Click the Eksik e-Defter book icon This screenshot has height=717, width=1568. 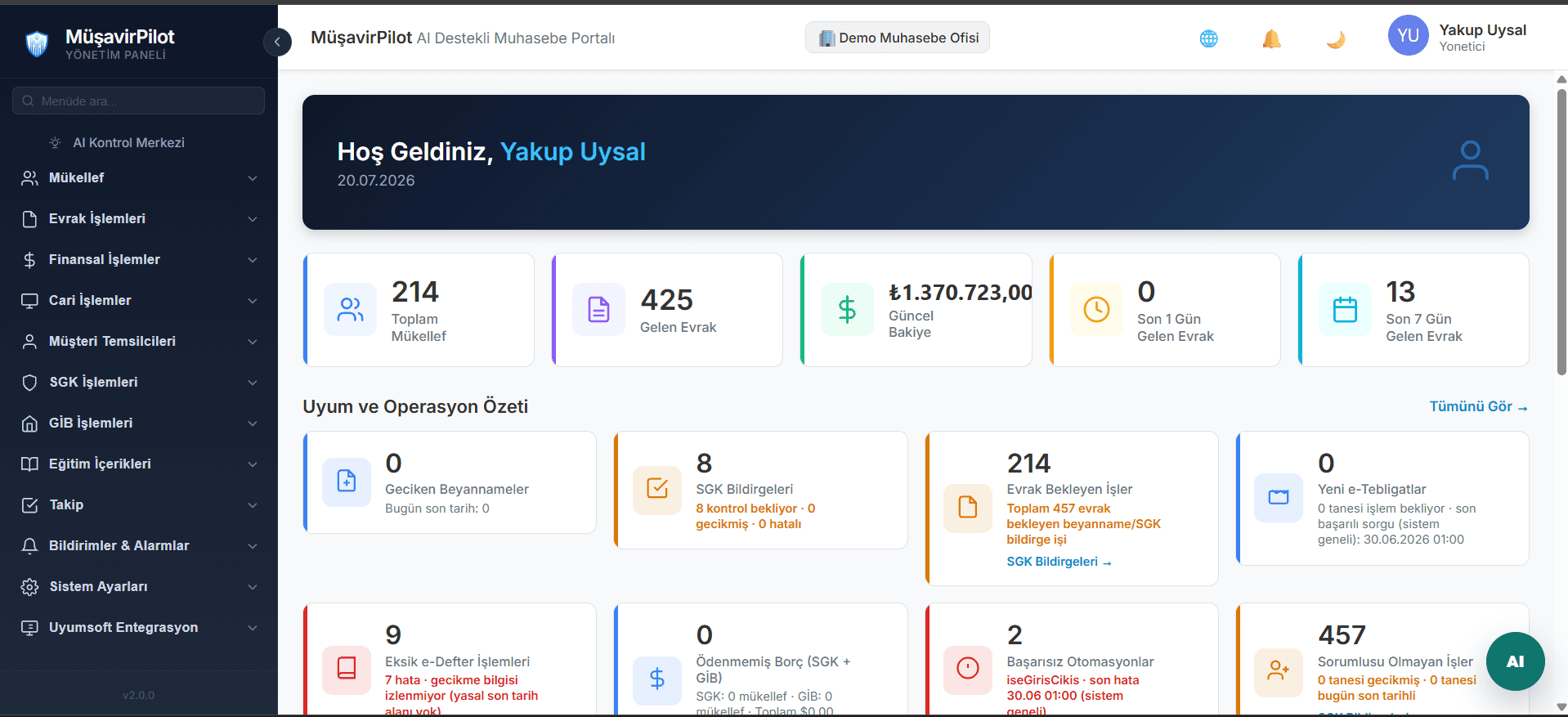click(x=347, y=670)
